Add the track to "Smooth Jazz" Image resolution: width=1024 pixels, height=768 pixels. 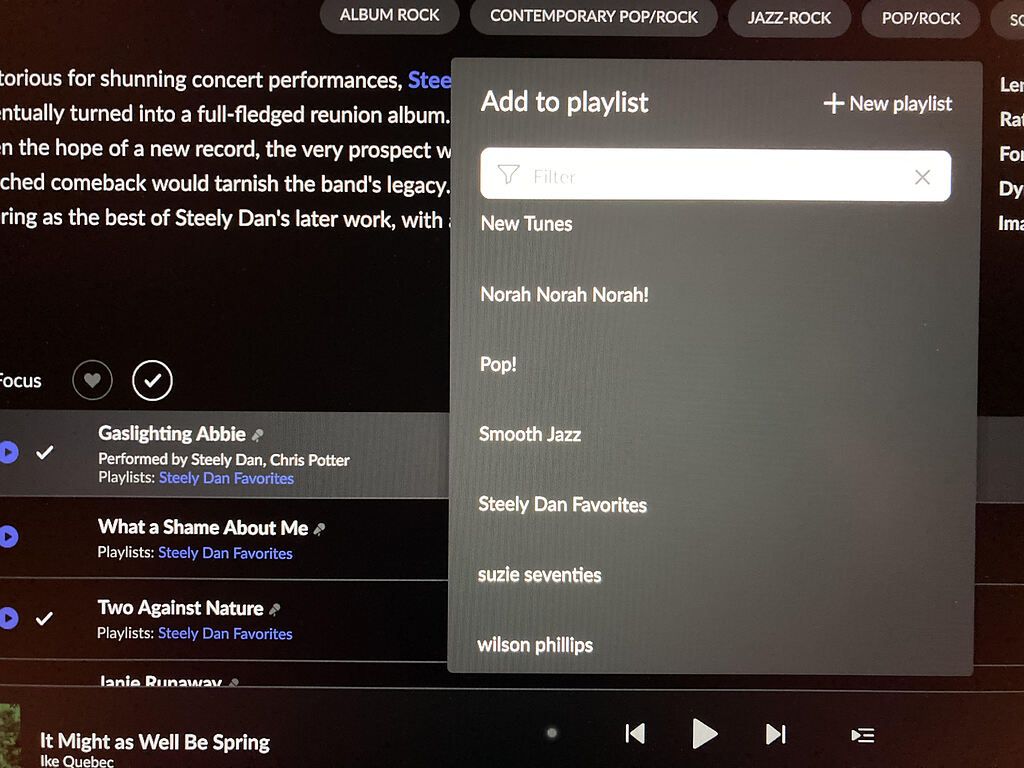coord(529,434)
